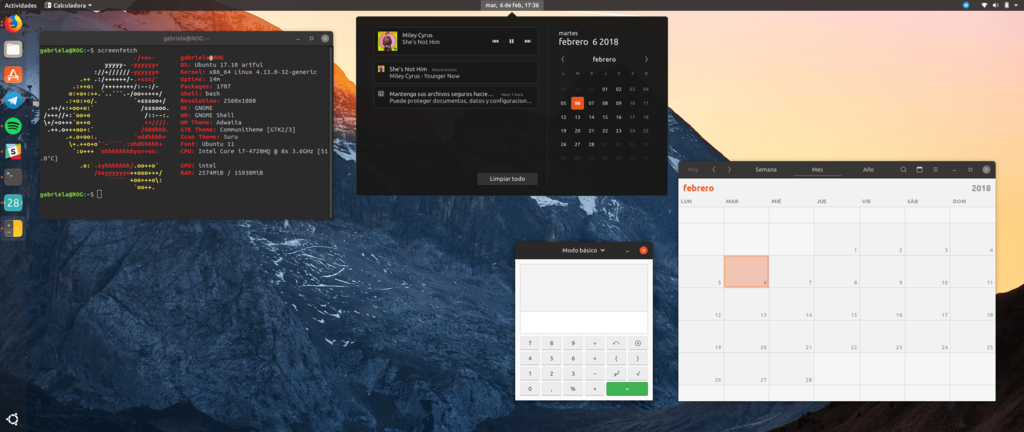
Task: Click the Calculator dock icon
Action: click(x=13, y=228)
